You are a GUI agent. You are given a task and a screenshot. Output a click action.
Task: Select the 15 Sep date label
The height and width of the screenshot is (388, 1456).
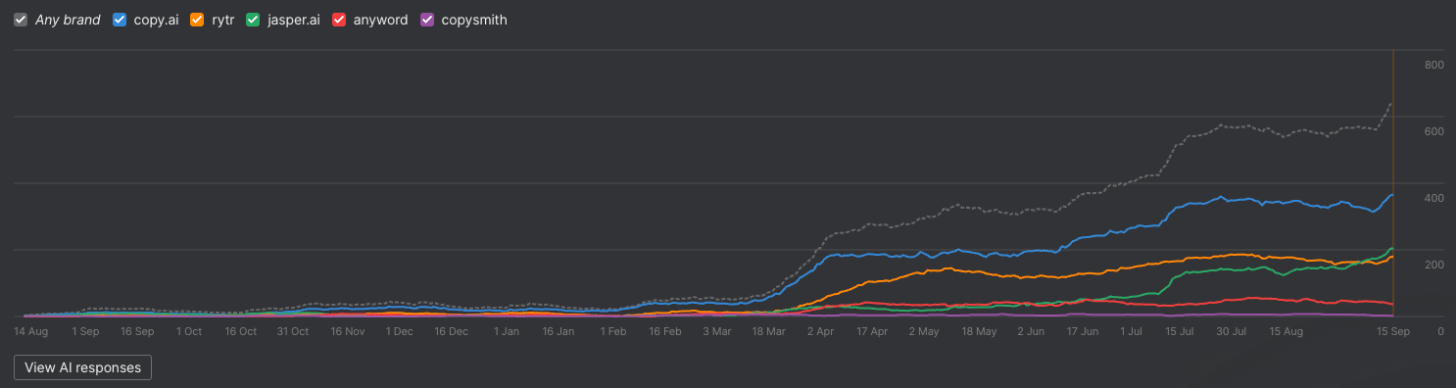(x=1393, y=331)
